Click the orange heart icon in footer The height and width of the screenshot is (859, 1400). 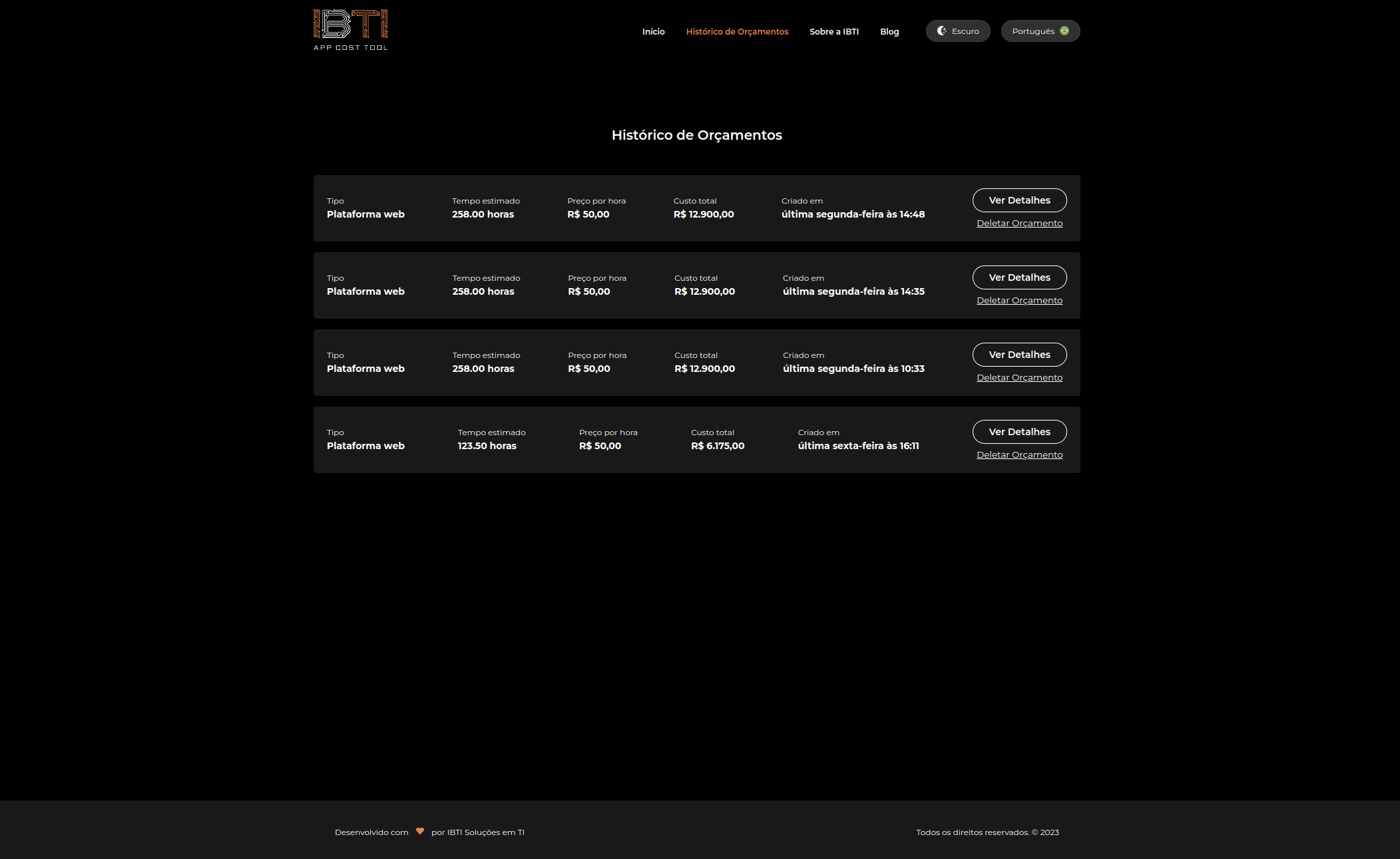pos(420,831)
